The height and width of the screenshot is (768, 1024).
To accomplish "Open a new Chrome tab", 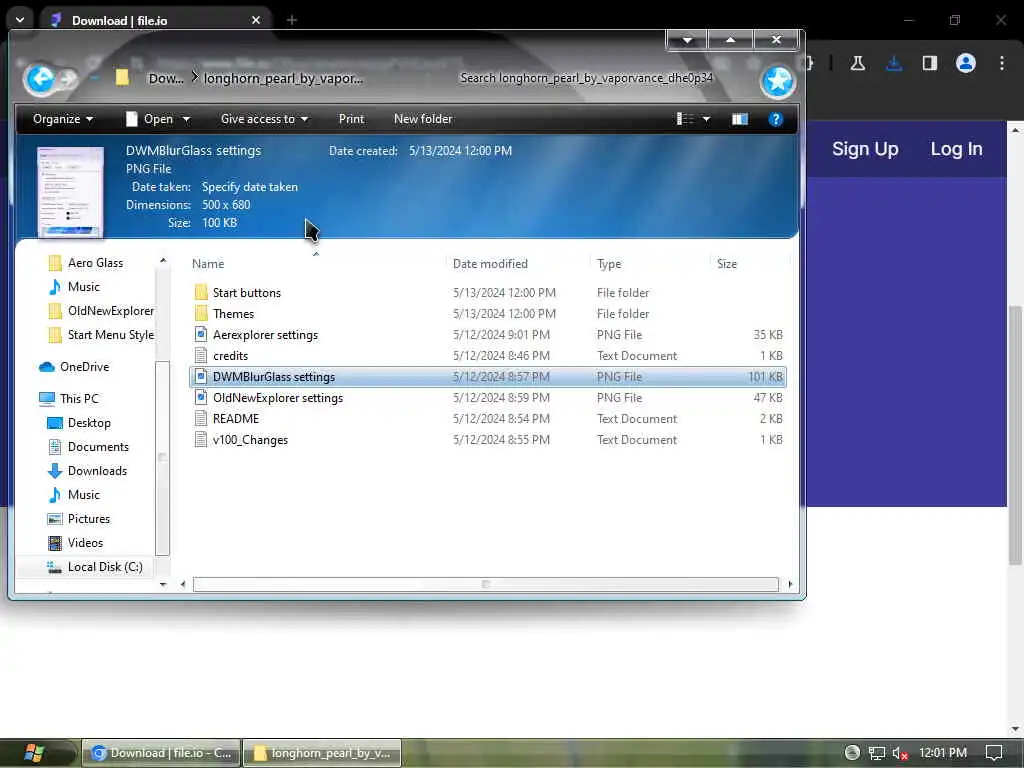I will pyautogui.click(x=291, y=20).
